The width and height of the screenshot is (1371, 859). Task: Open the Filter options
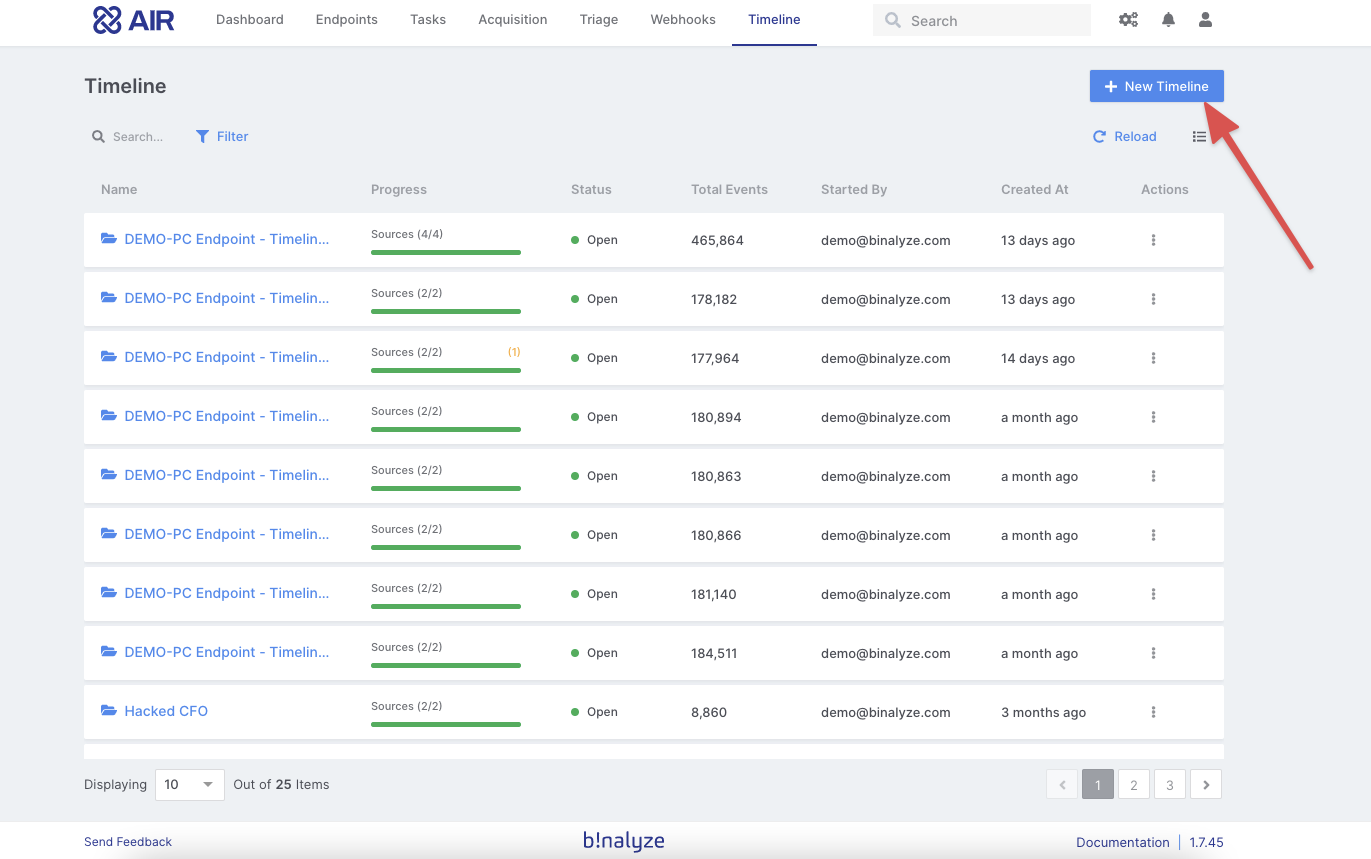point(222,137)
